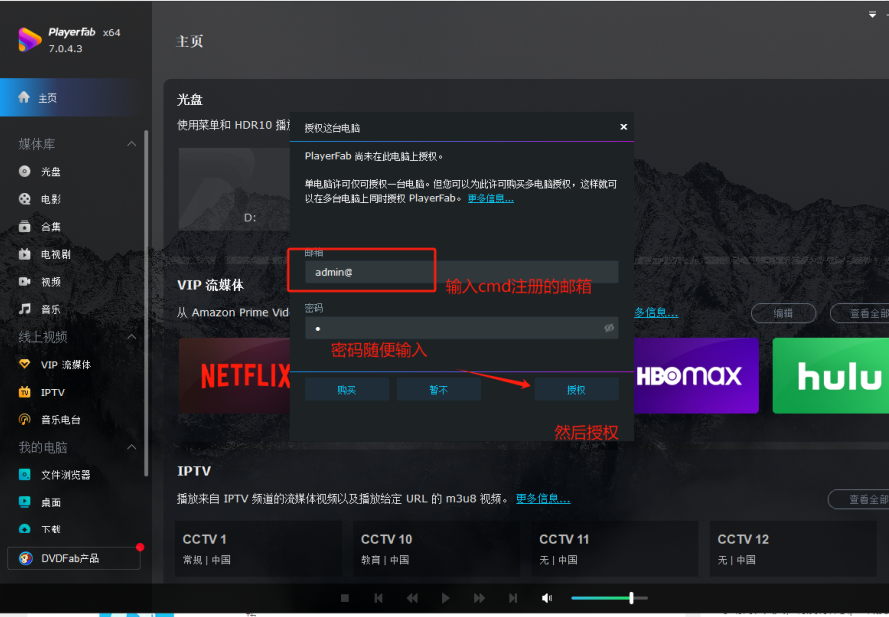Click the next track button

click(513, 598)
